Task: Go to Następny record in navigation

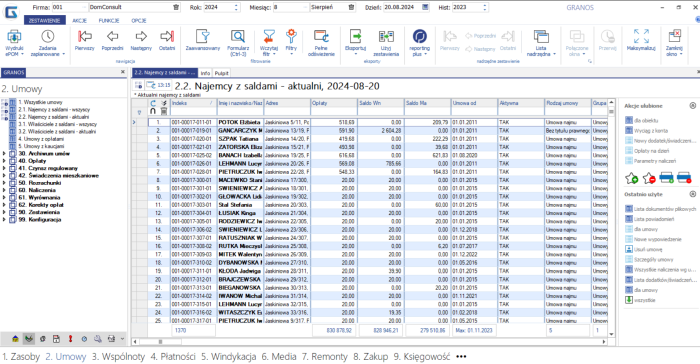Action: (x=141, y=40)
